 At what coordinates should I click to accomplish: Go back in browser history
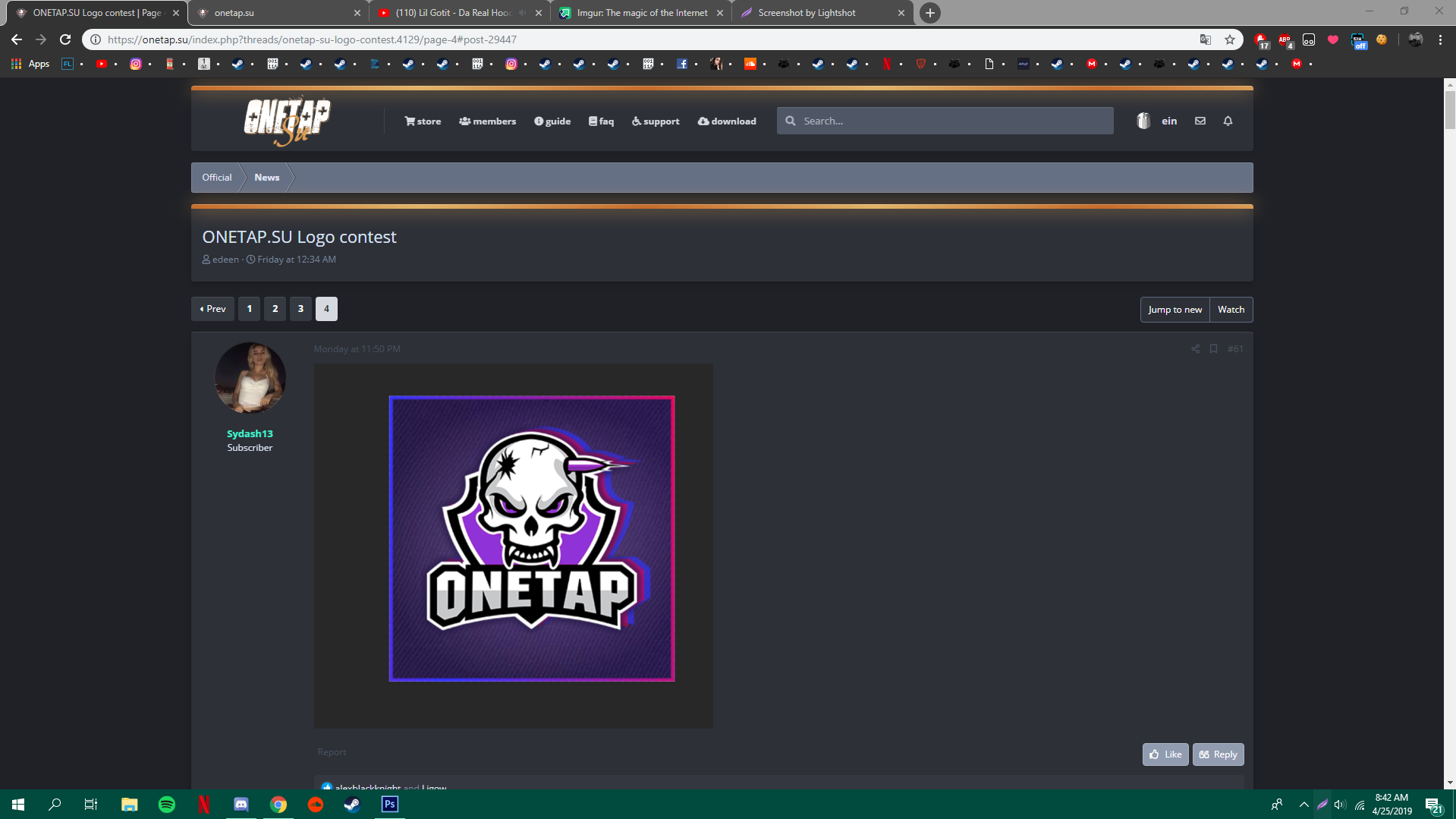[x=17, y=39]
